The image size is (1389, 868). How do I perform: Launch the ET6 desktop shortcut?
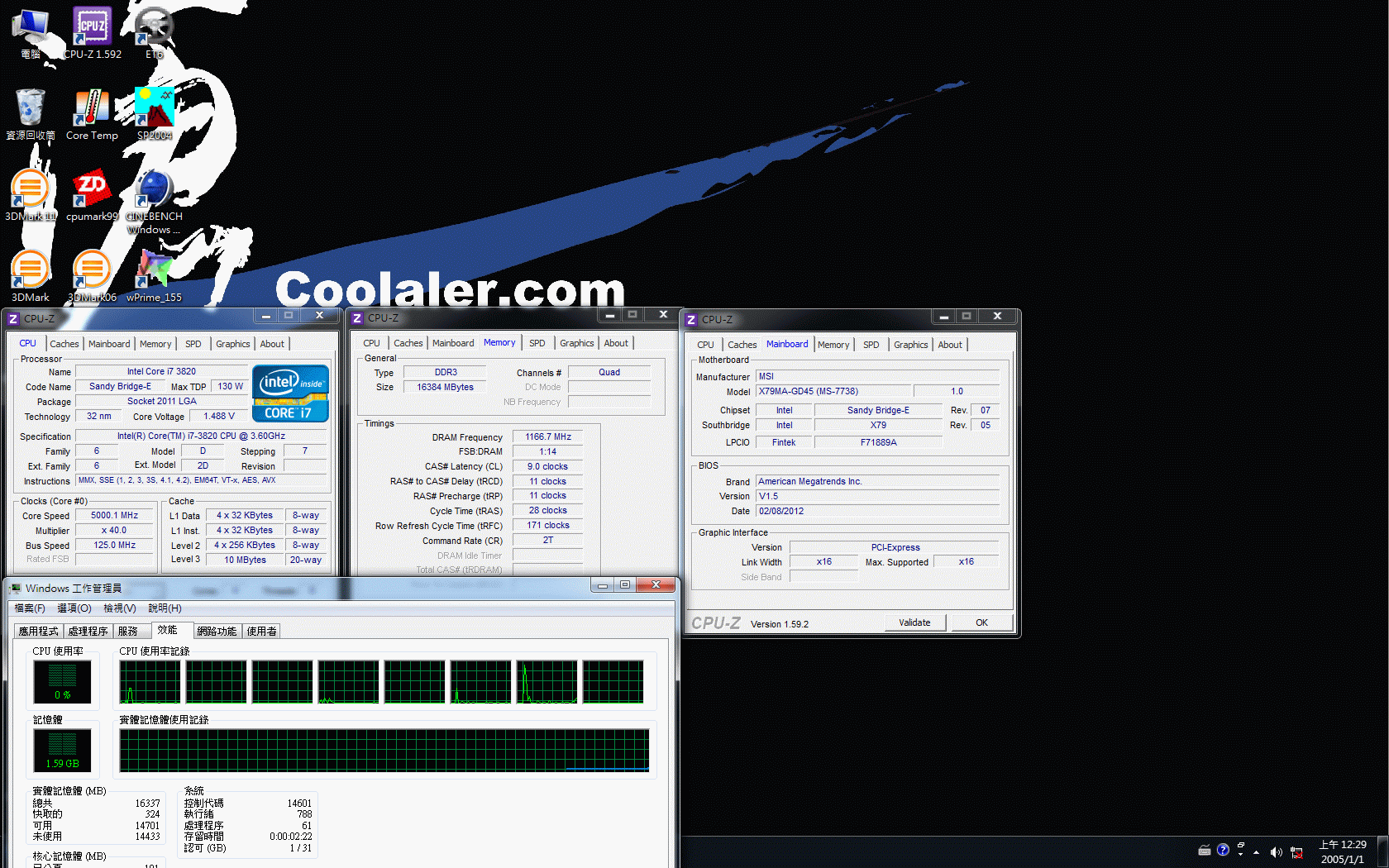point(154,33)
